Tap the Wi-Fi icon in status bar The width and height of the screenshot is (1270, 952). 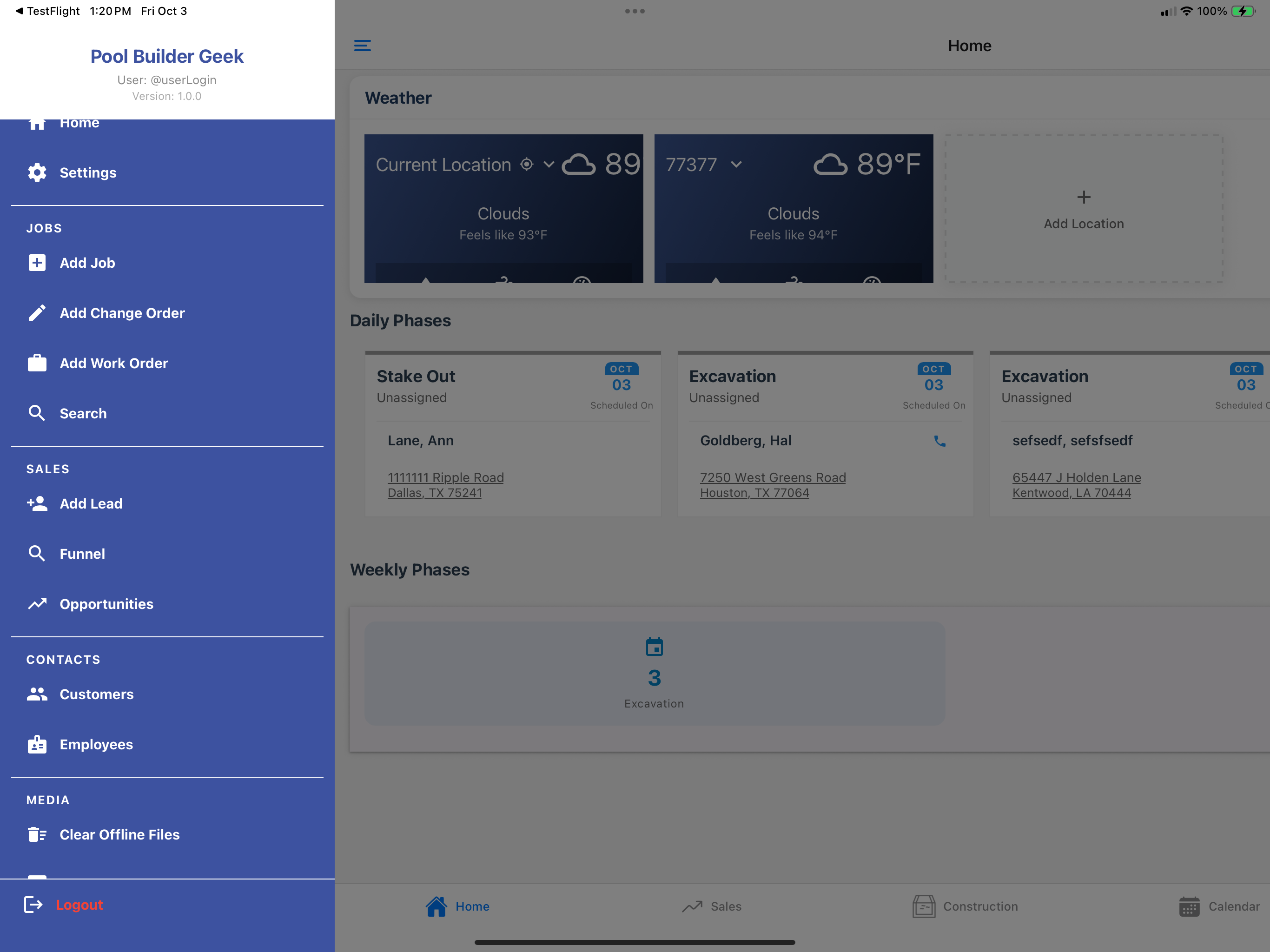(x=1187, y=11)
